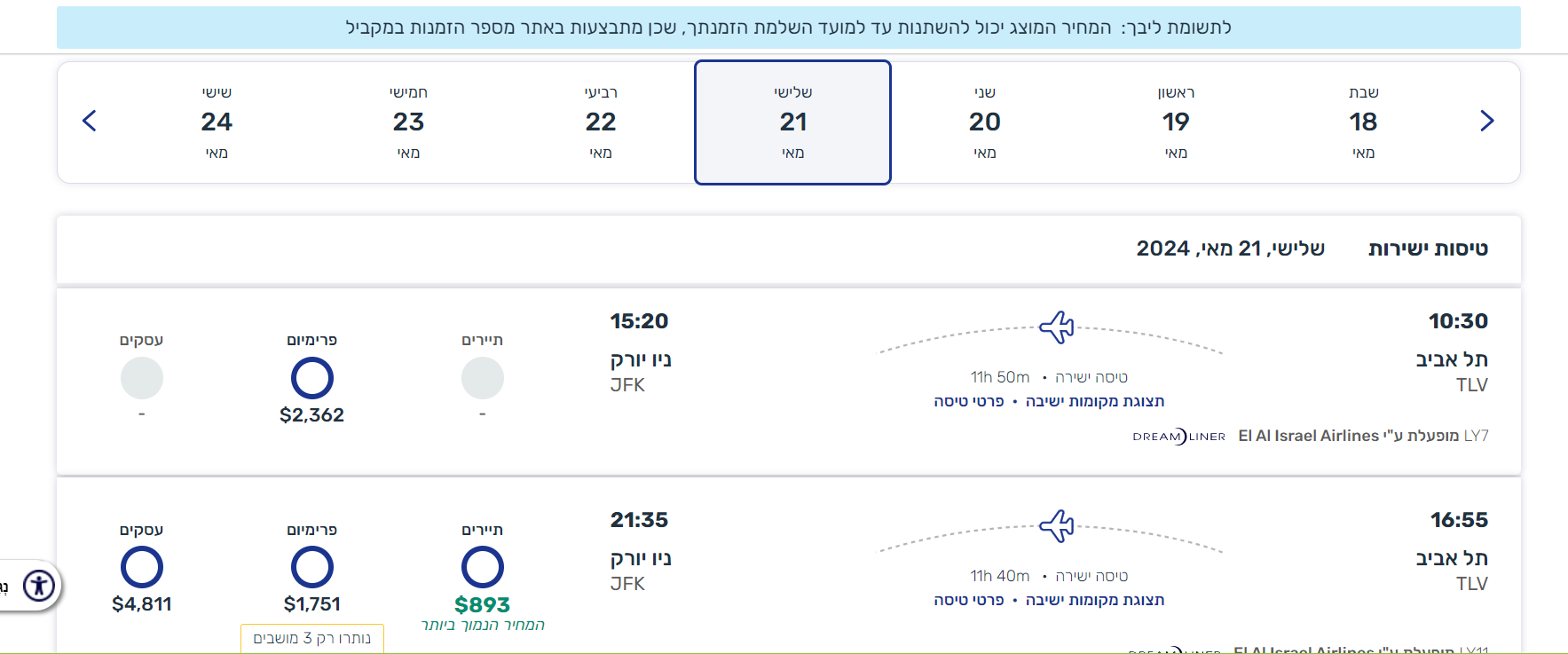Screen dimensions: 1568x654
Task: Open flight details link for 10:30 flight
Action: pos(969,401)
